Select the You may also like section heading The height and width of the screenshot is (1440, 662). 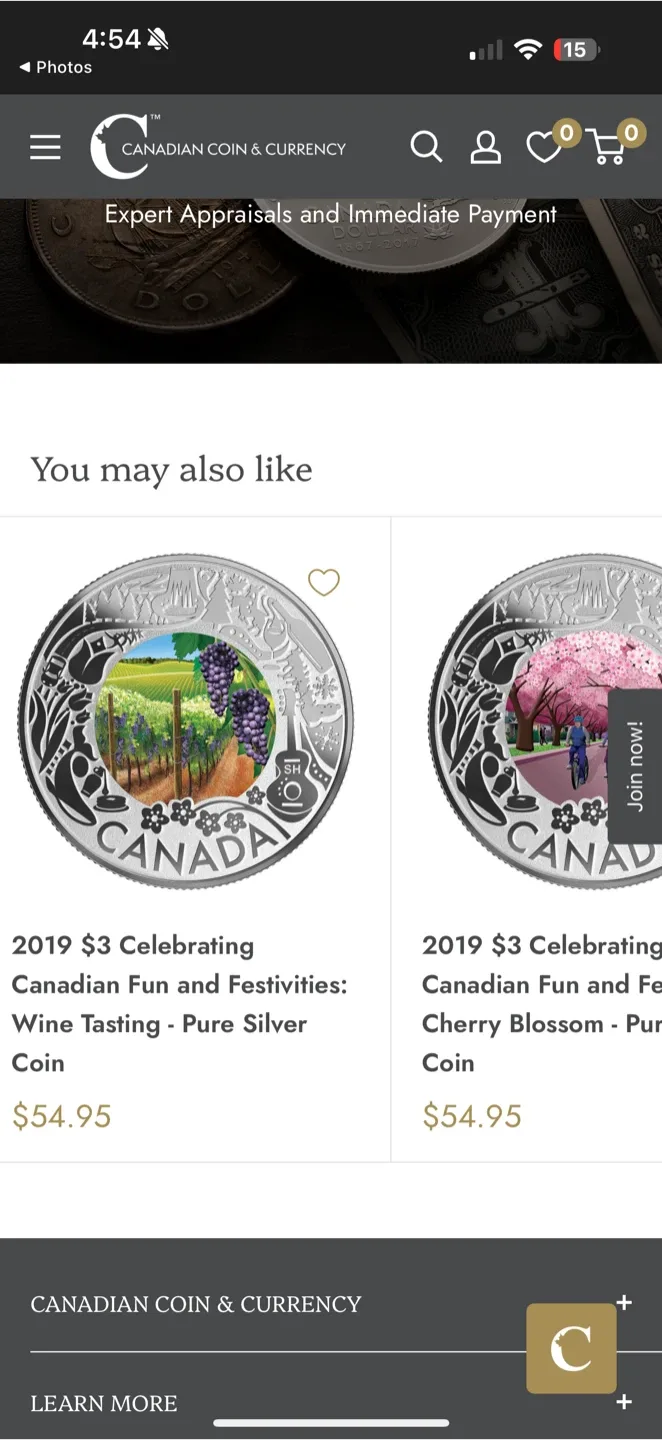[171, 469]
